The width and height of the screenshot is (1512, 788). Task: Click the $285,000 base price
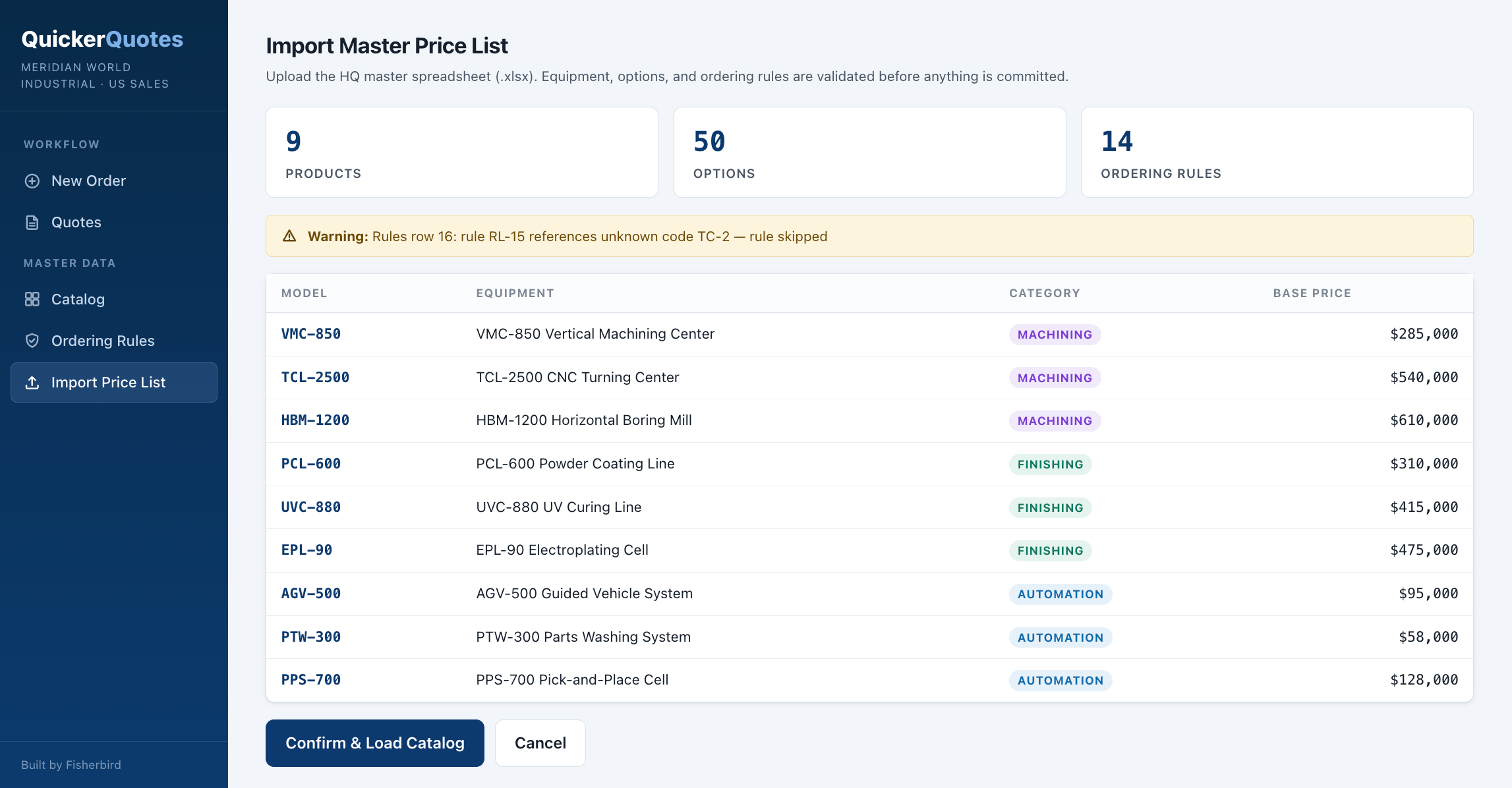[1424, 334]
